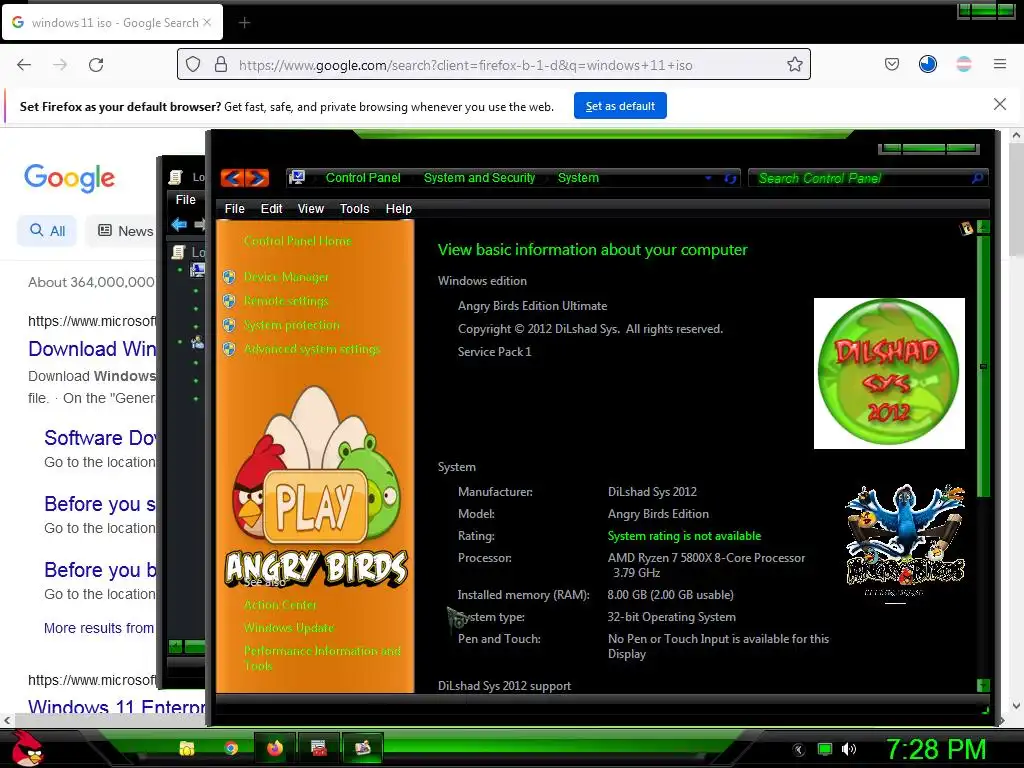
Task: Click Control Panel breadcrumb
Action: [363, 178]
